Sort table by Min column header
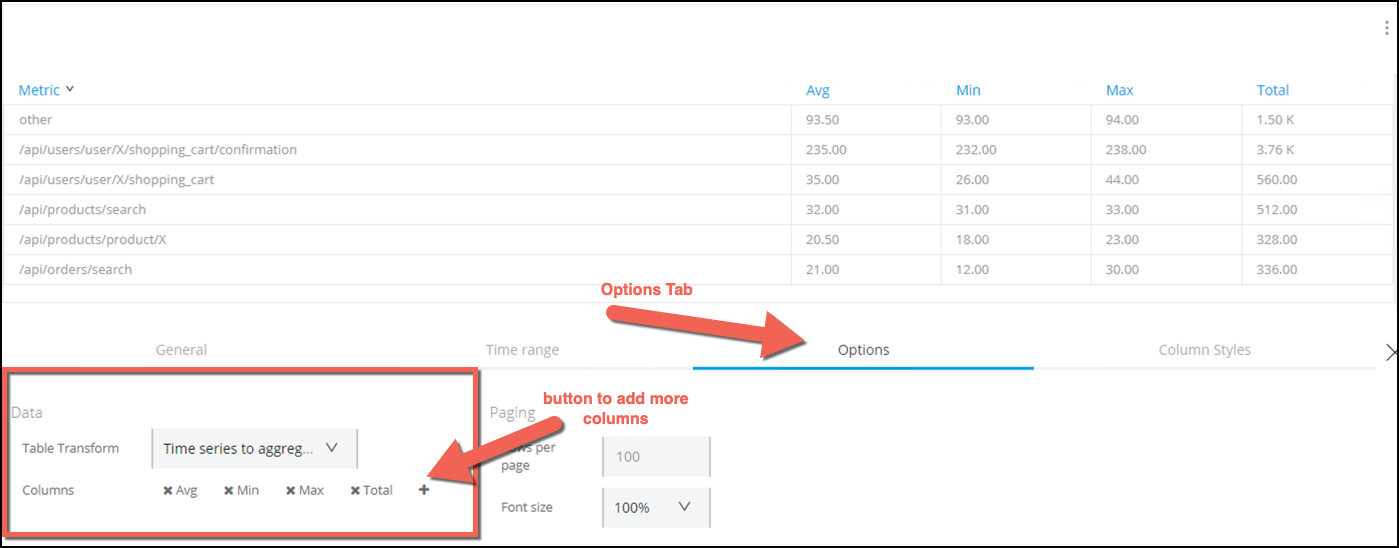The image size is (1399, 548). pos(968,90)
